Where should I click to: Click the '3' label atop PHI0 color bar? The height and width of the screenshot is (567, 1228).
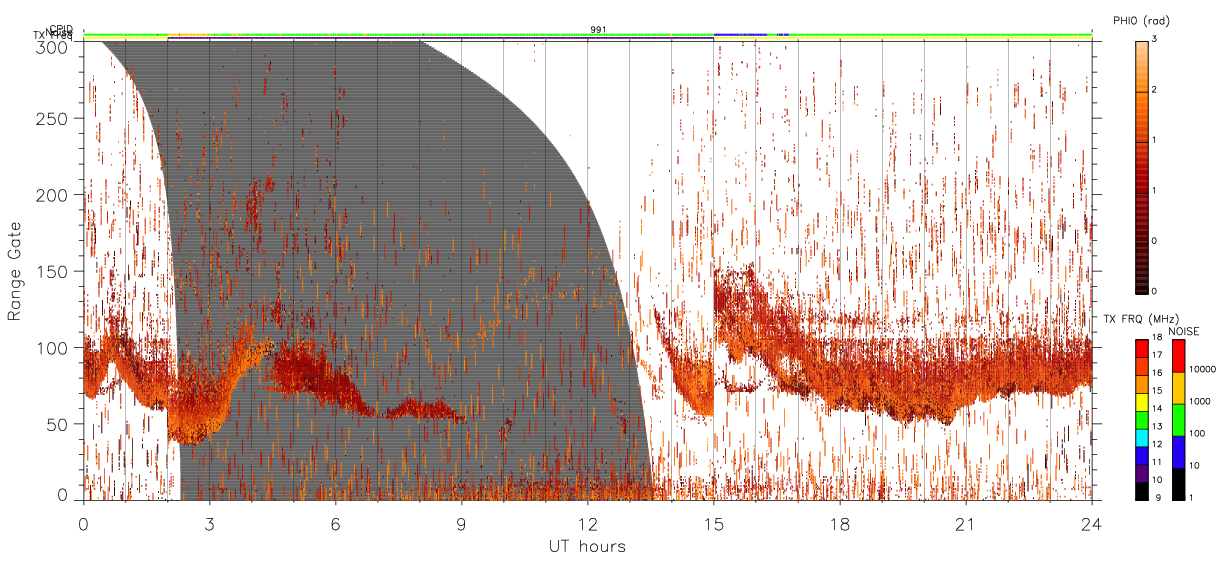[x=1156, y=40]
